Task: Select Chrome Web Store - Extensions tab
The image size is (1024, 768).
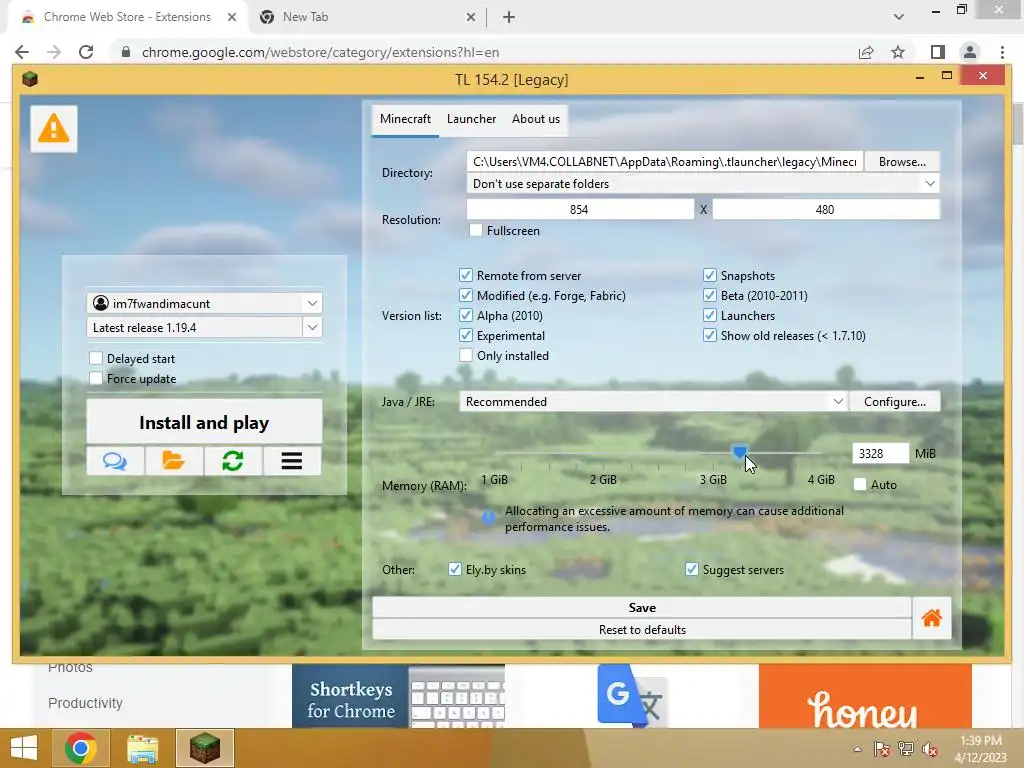Action: click(x=128, y=17)
